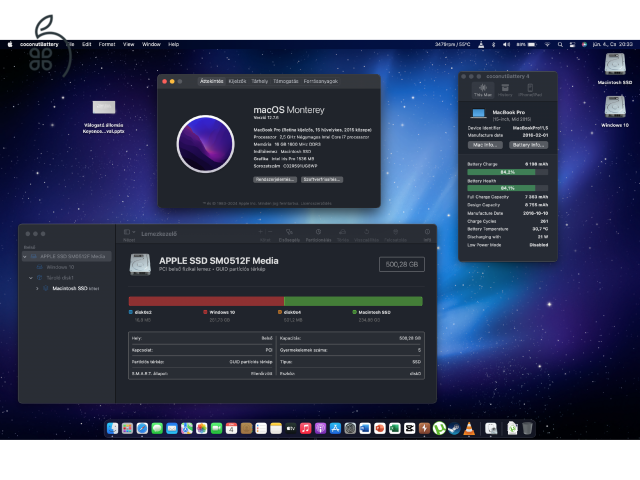
Task: Open Music app from the Dock
Action: pos(305,428)
